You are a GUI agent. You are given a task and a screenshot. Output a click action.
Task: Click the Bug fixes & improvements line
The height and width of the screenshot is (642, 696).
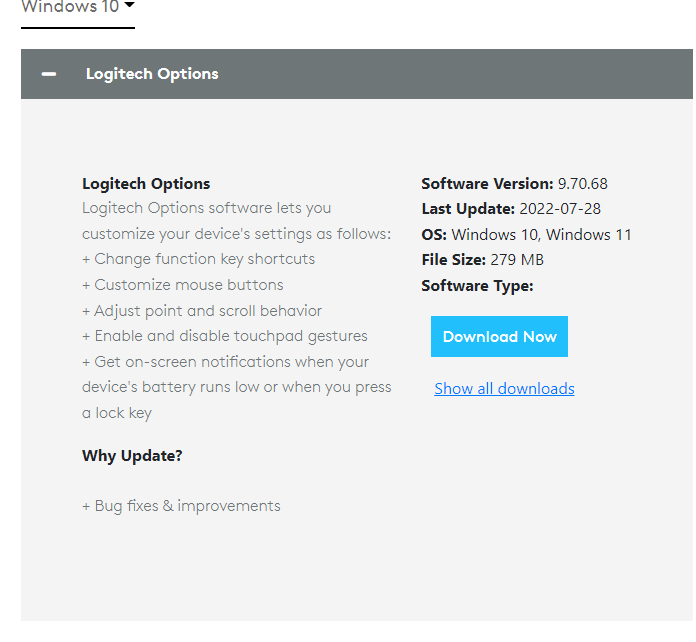click(181, 506)
